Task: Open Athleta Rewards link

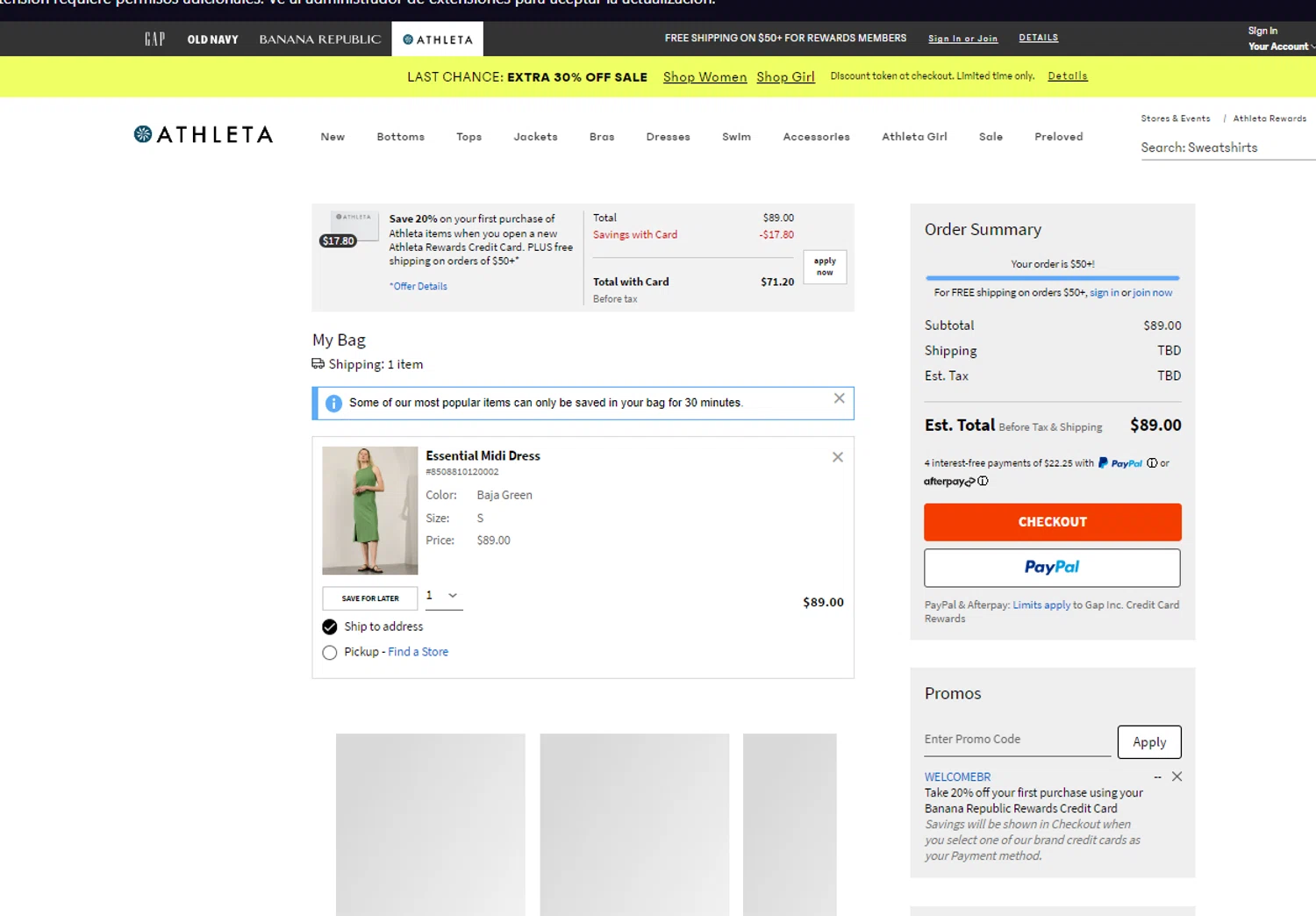Action: click(x=1270, y=118)
